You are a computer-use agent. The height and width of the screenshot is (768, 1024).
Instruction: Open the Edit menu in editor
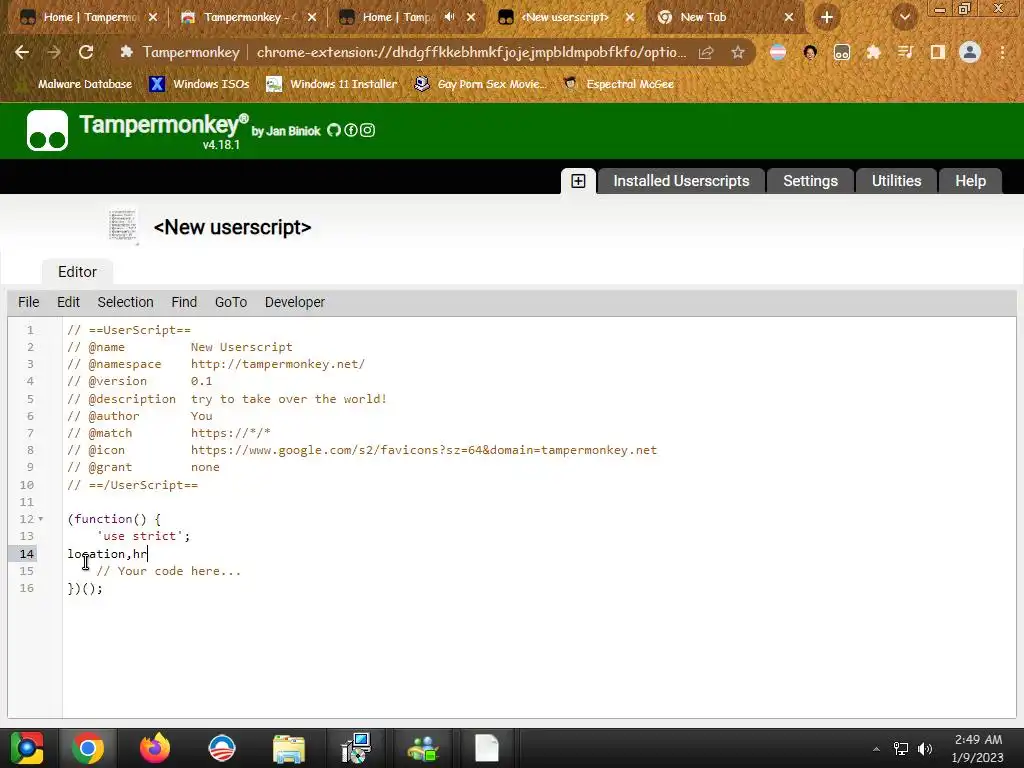tap(68, 302)
